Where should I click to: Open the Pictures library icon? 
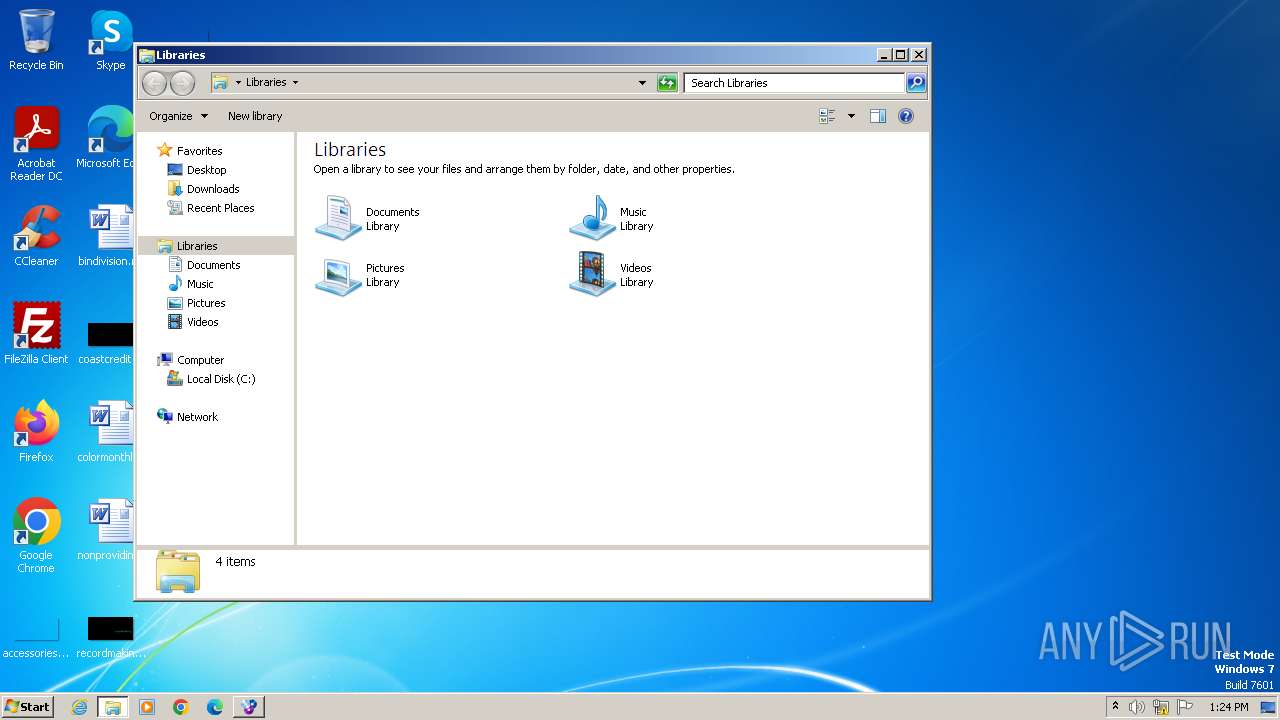(338, 275)
